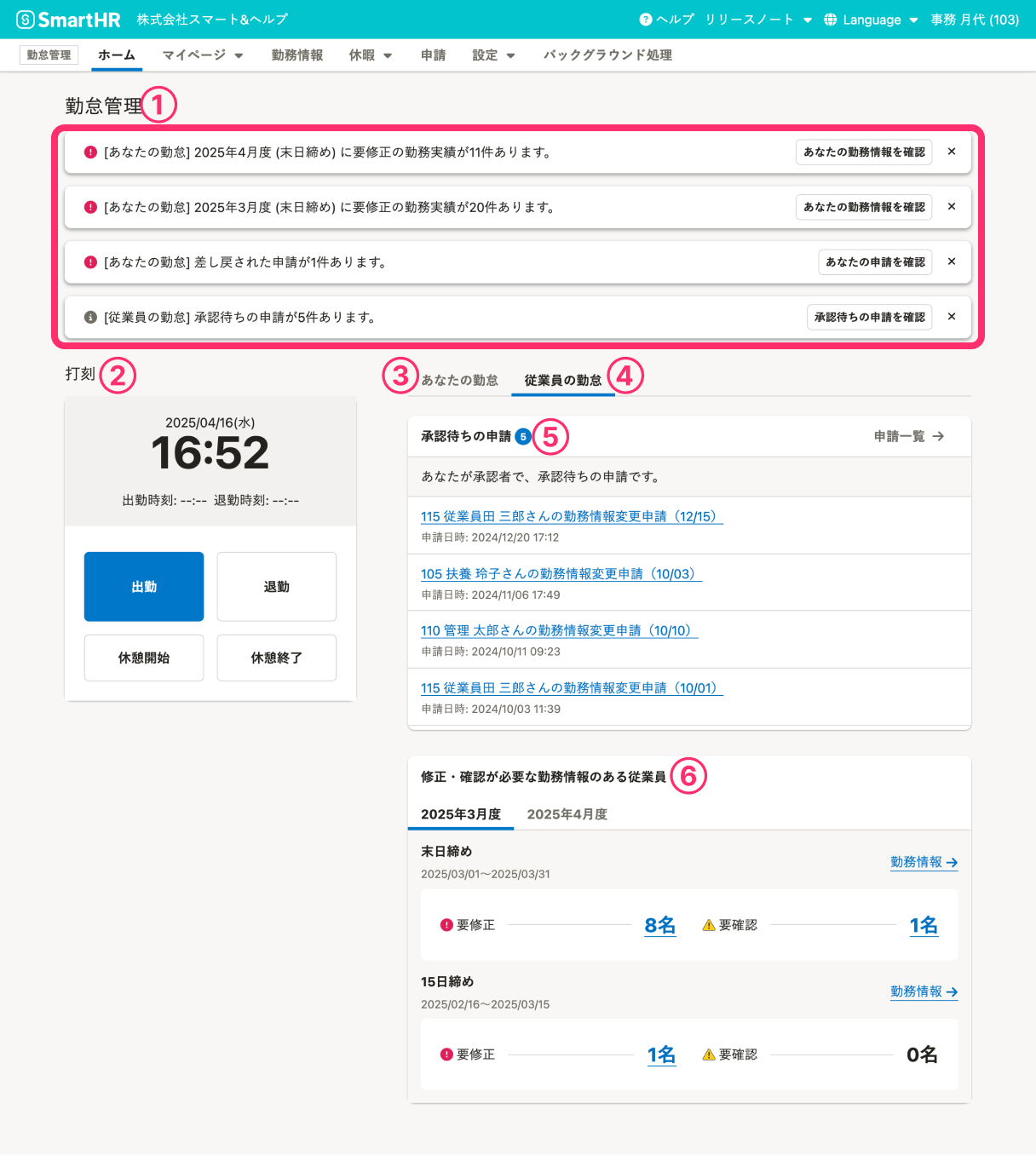Dismiss the April 2025 attendance alert

coord(952,152)
